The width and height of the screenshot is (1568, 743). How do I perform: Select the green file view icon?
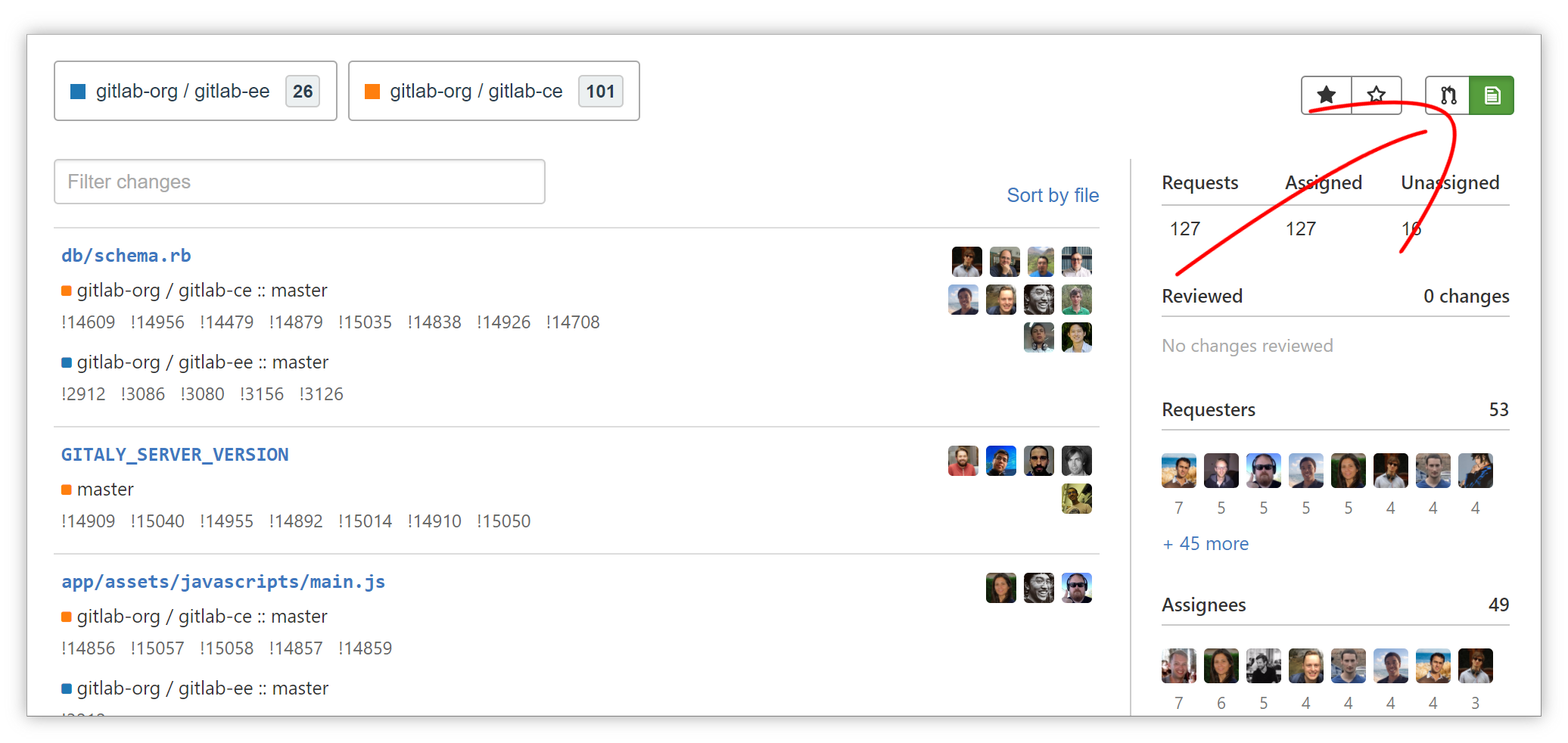click(x=1492, y=95)
